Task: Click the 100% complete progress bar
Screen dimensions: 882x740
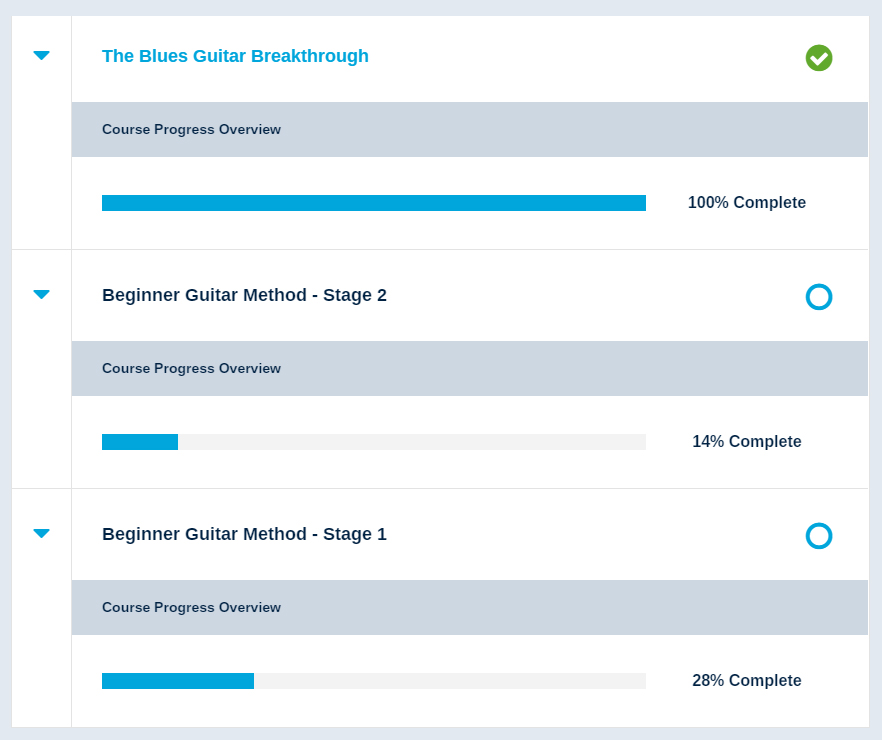Action: pos(374,203)
